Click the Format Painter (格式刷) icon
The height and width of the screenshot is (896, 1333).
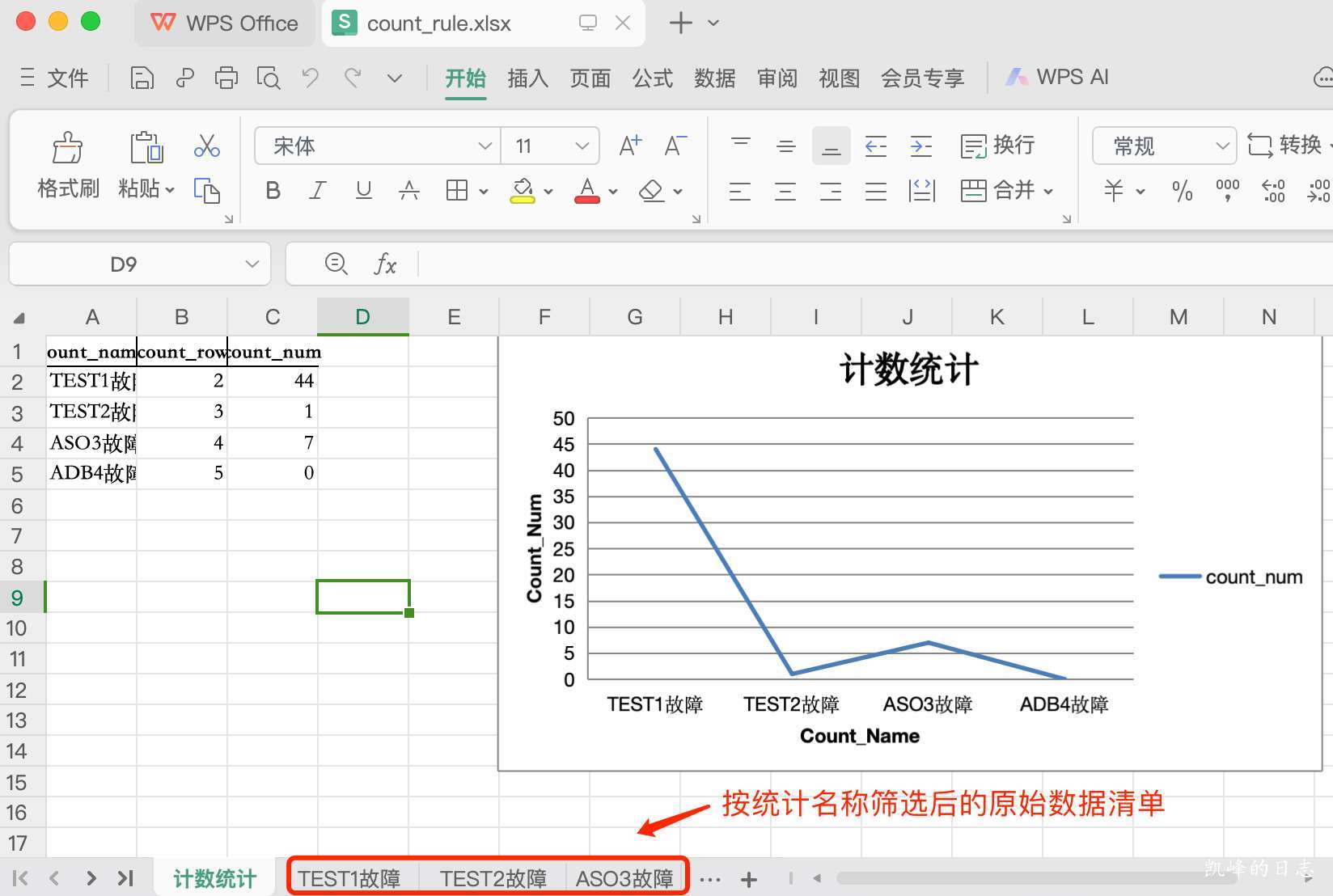[x=68, y=148]
